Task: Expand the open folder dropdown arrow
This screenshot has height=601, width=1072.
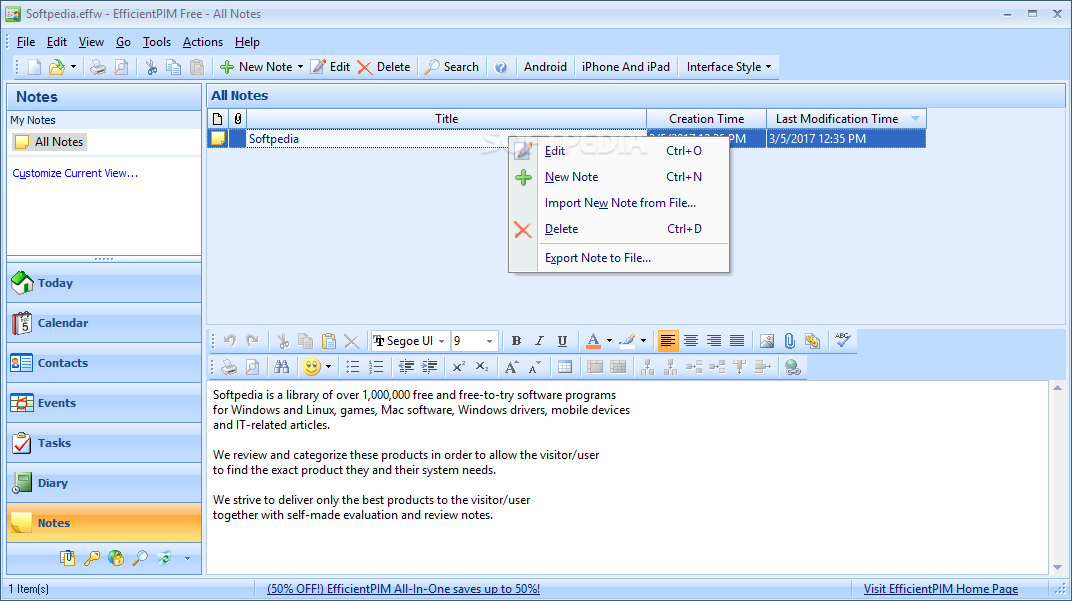Action: [73, 67]
